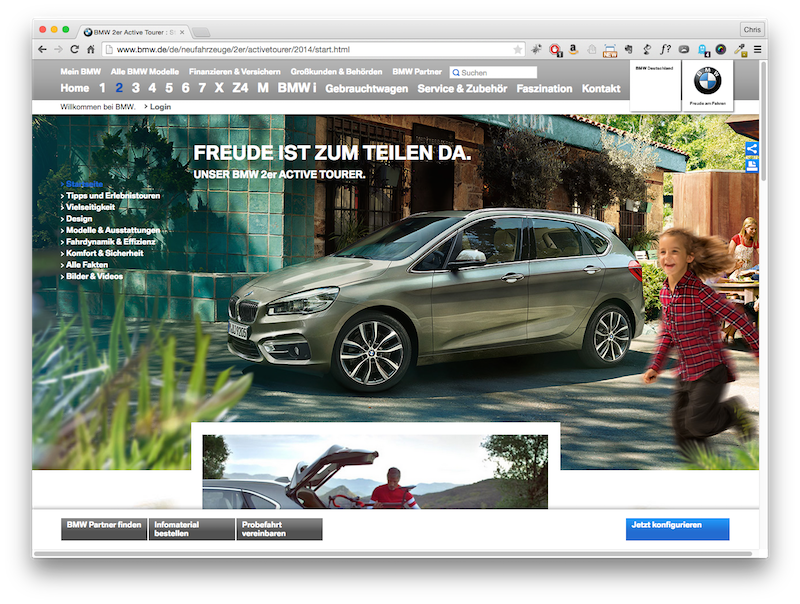Open the Gebrauchtwagen menu item
800x604 pixels.
366,89
